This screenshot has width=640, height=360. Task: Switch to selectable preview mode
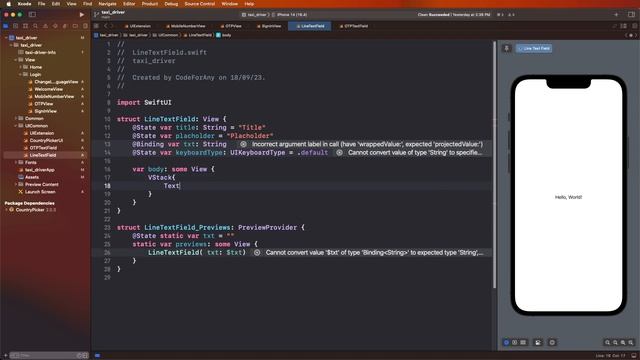(x=515, y=342)
